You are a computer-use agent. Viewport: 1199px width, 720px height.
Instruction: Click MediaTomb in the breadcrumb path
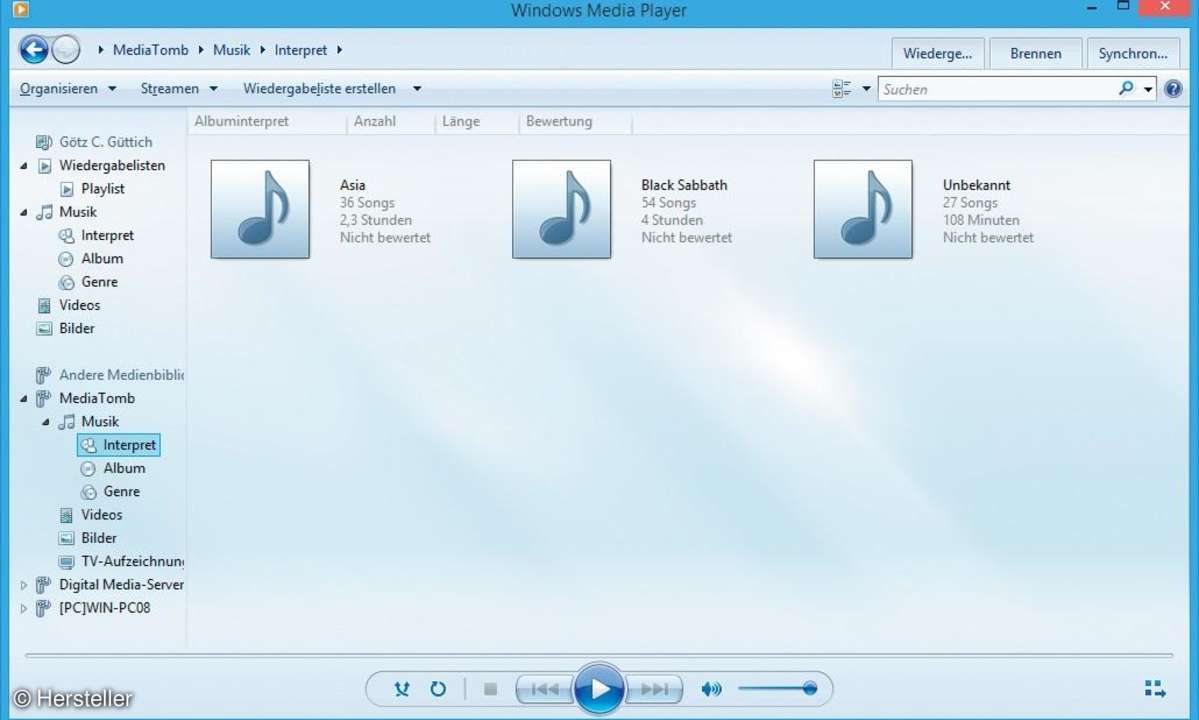coord(151,50)
